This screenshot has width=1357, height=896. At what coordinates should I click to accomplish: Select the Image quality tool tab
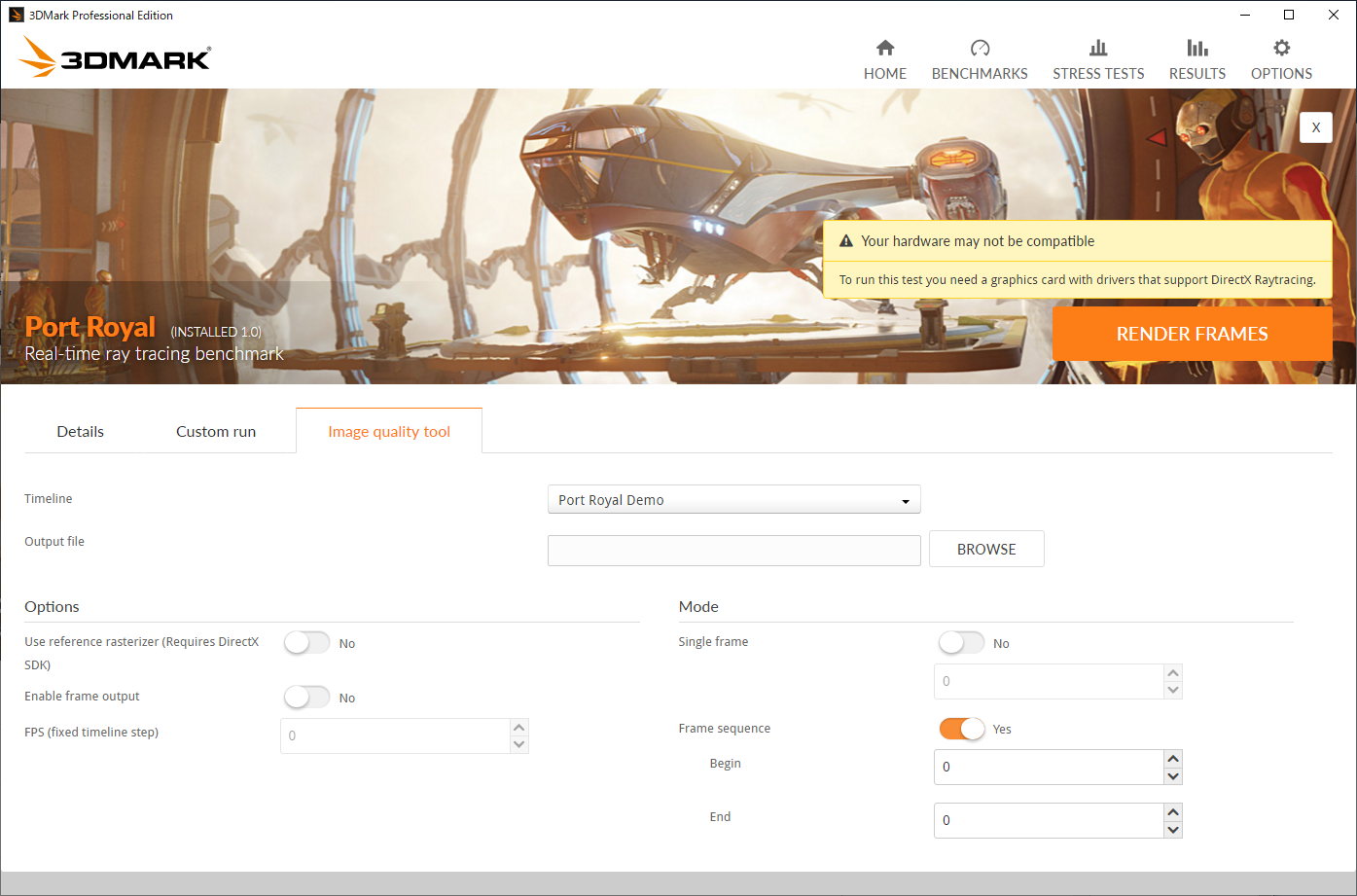click(389, 431)
